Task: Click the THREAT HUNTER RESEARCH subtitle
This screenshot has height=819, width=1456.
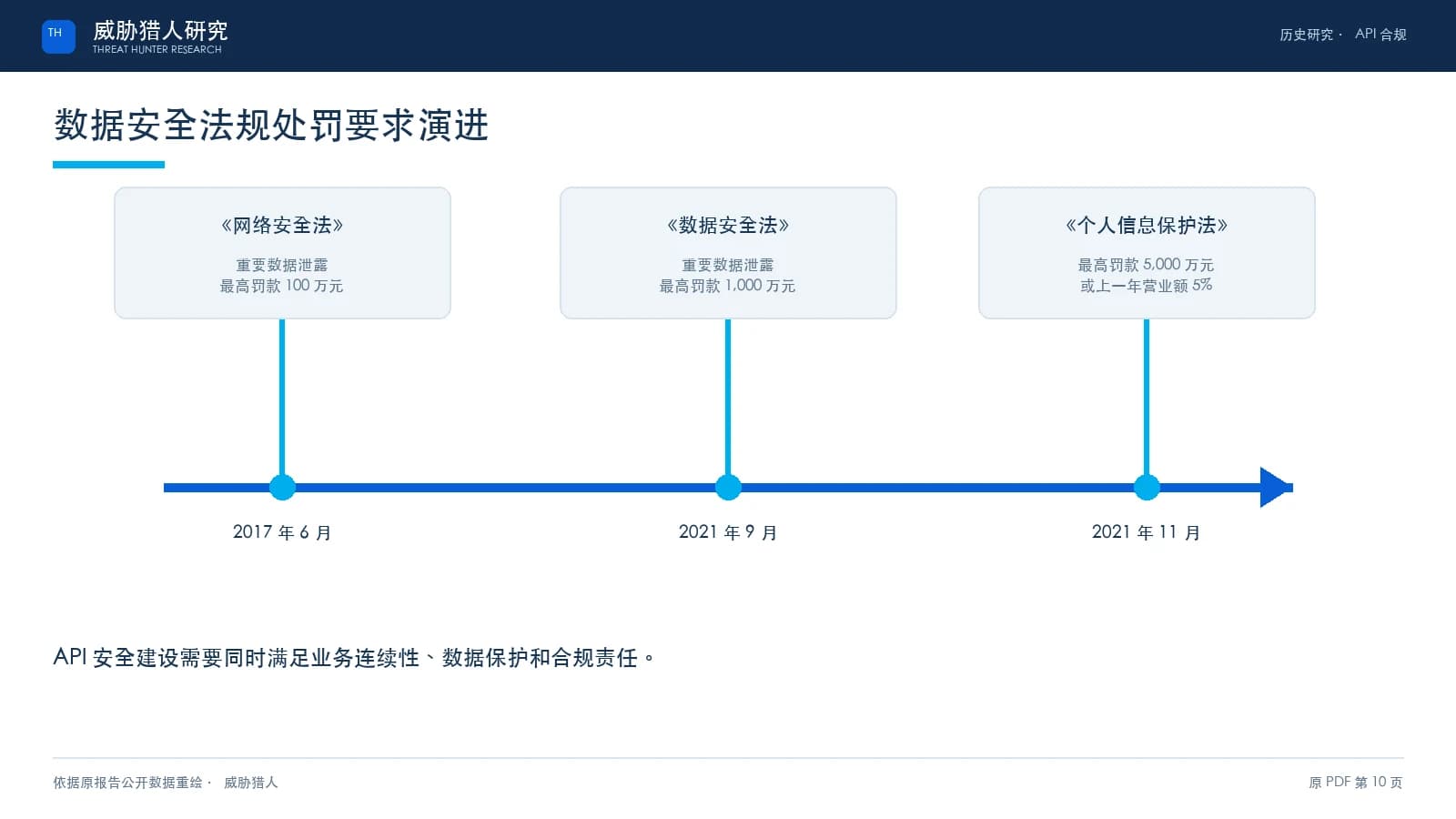Action: [x=157, y=50]
